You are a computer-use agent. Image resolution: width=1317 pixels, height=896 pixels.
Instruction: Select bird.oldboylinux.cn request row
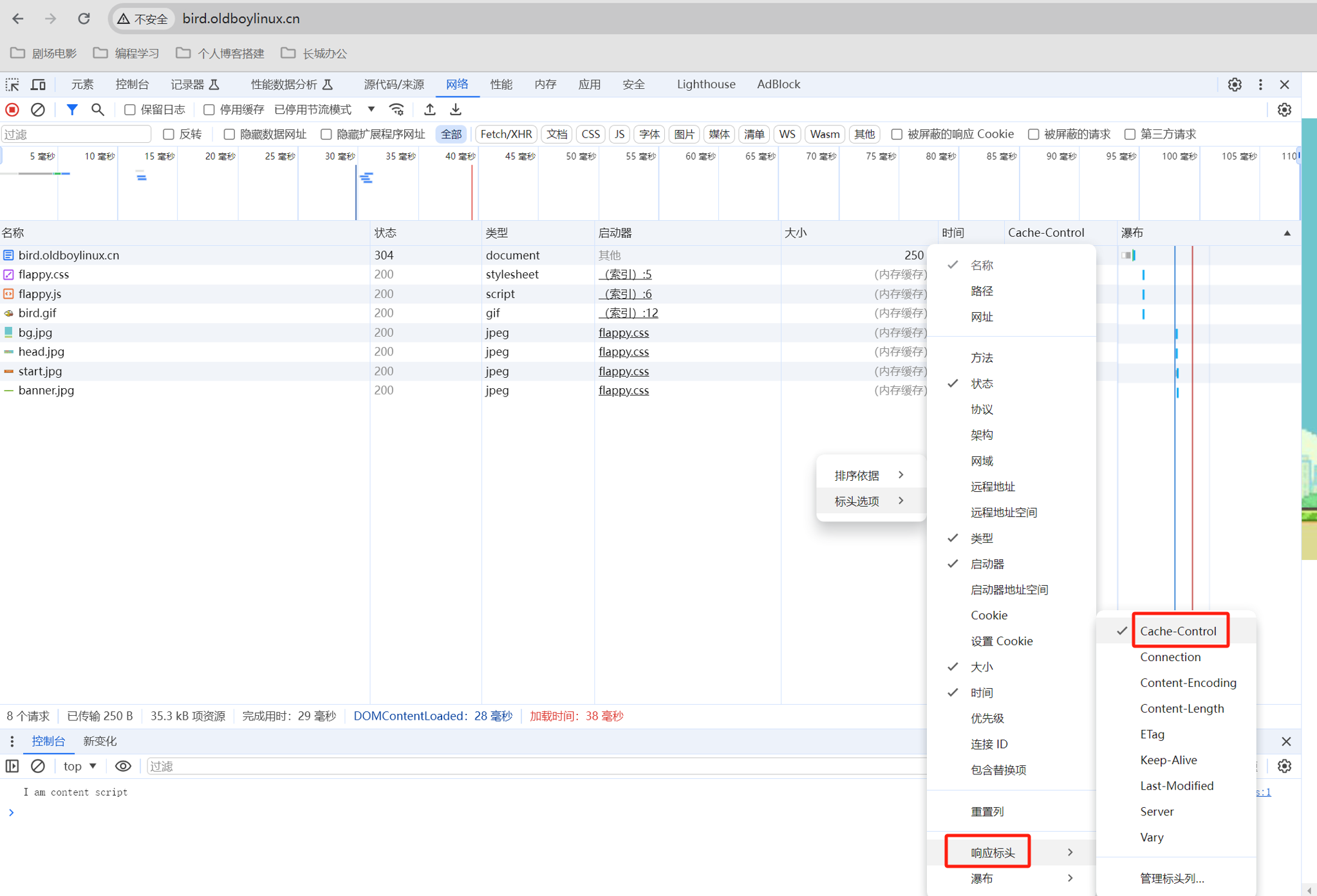click(x=463, y=255)
